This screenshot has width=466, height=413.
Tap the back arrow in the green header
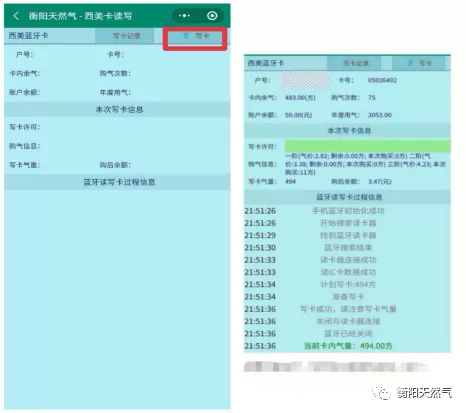(16, 16)
